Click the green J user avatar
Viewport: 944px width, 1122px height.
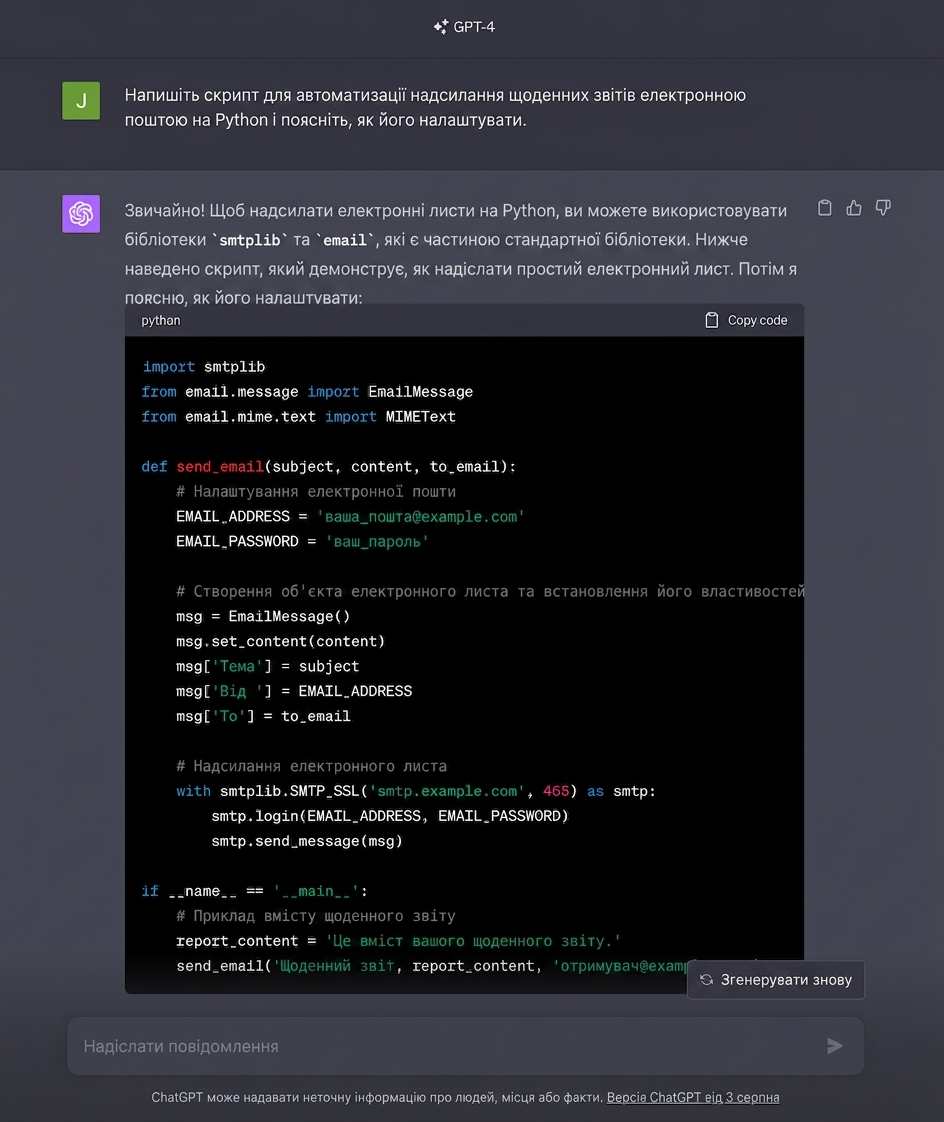(81, 101)
